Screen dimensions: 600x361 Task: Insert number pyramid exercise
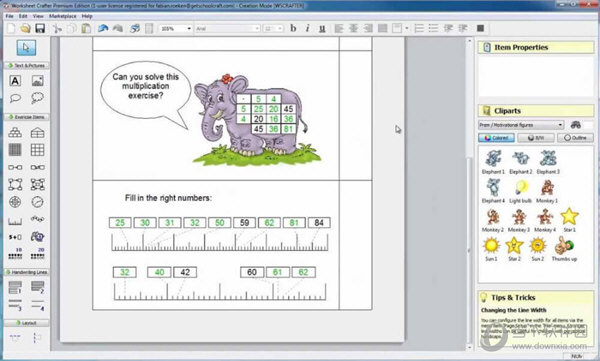[15, 133]
